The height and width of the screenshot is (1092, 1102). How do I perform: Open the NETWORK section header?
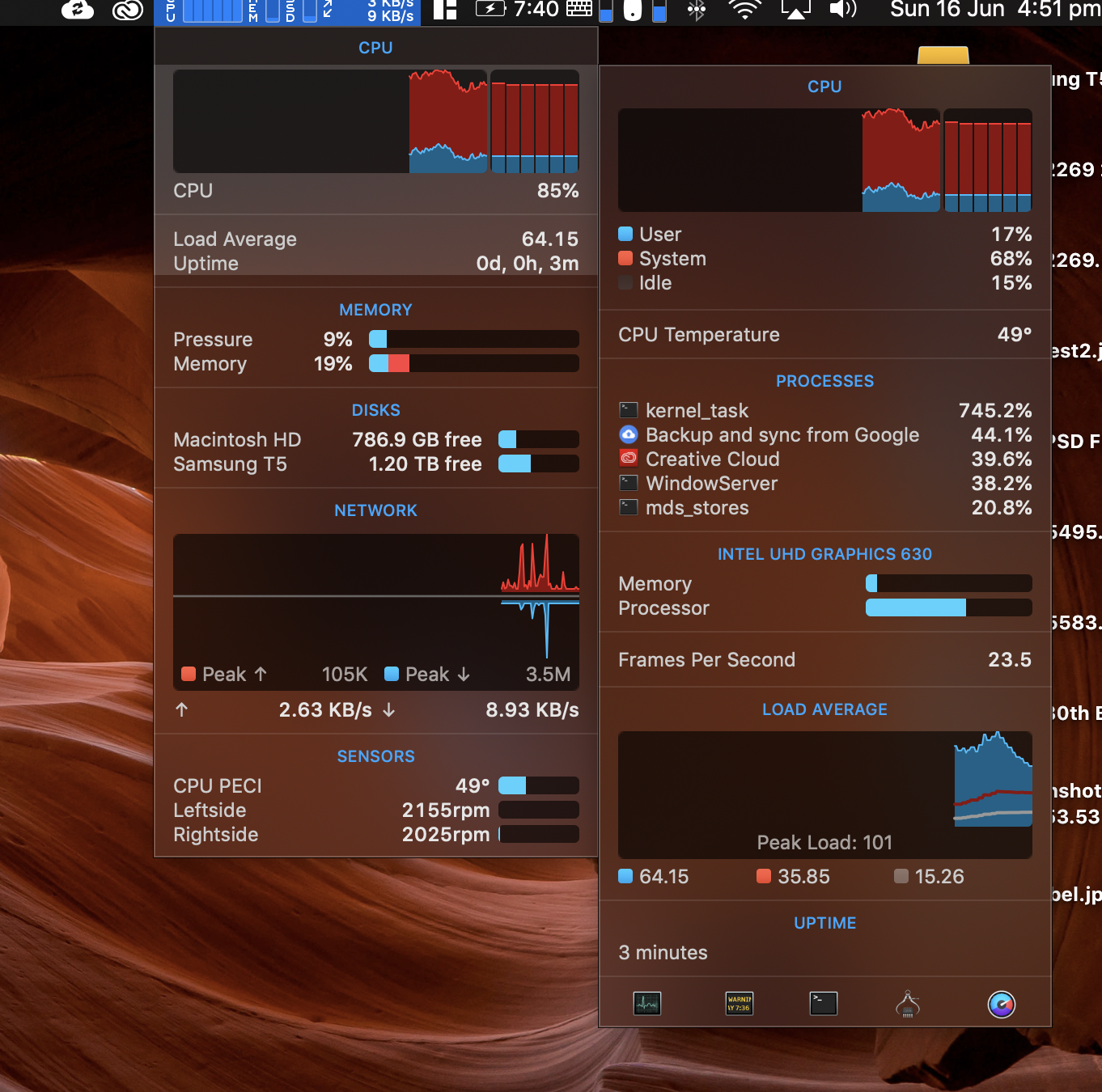coord(376,510)
